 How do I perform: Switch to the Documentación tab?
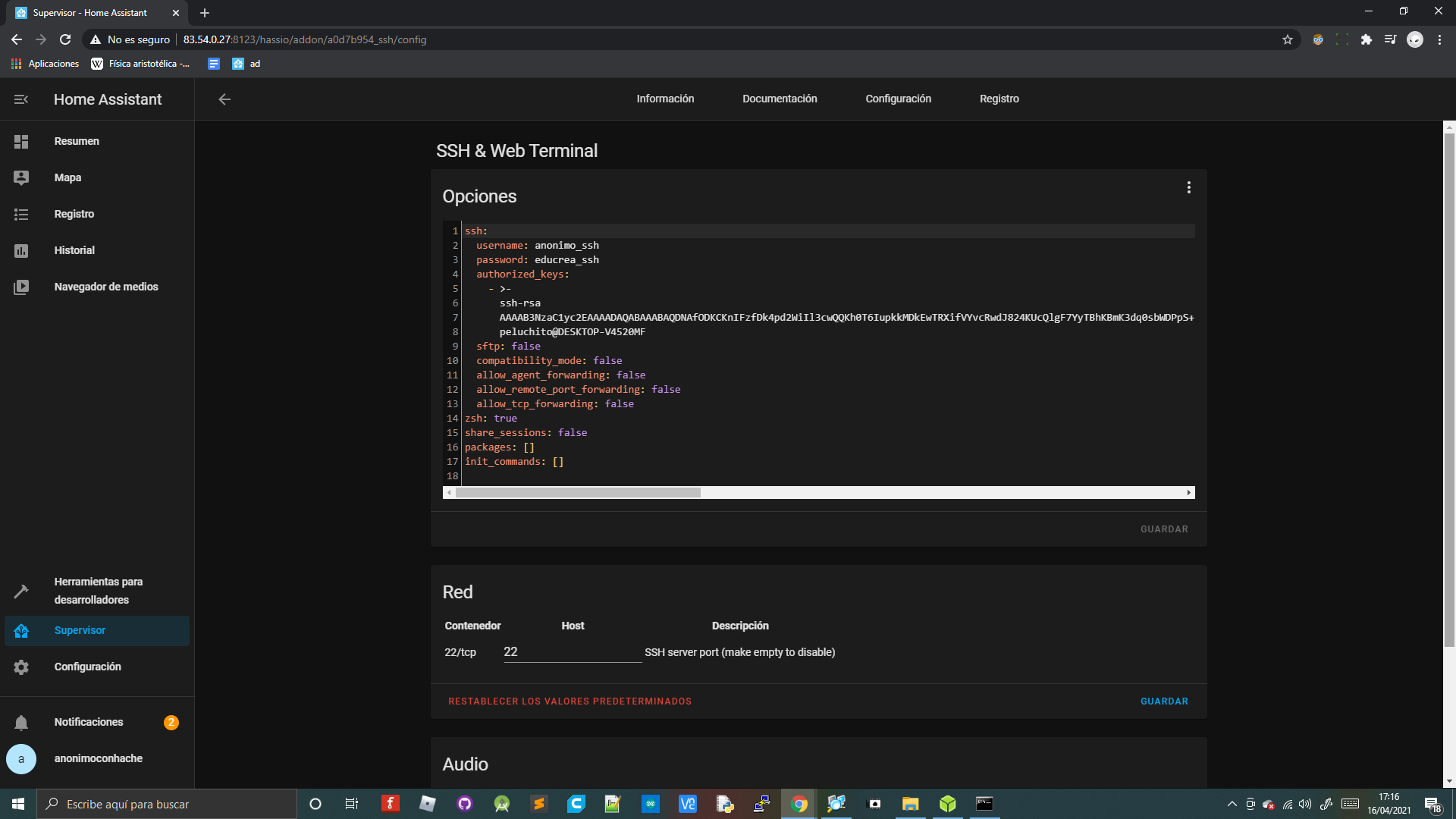[780, 99]
